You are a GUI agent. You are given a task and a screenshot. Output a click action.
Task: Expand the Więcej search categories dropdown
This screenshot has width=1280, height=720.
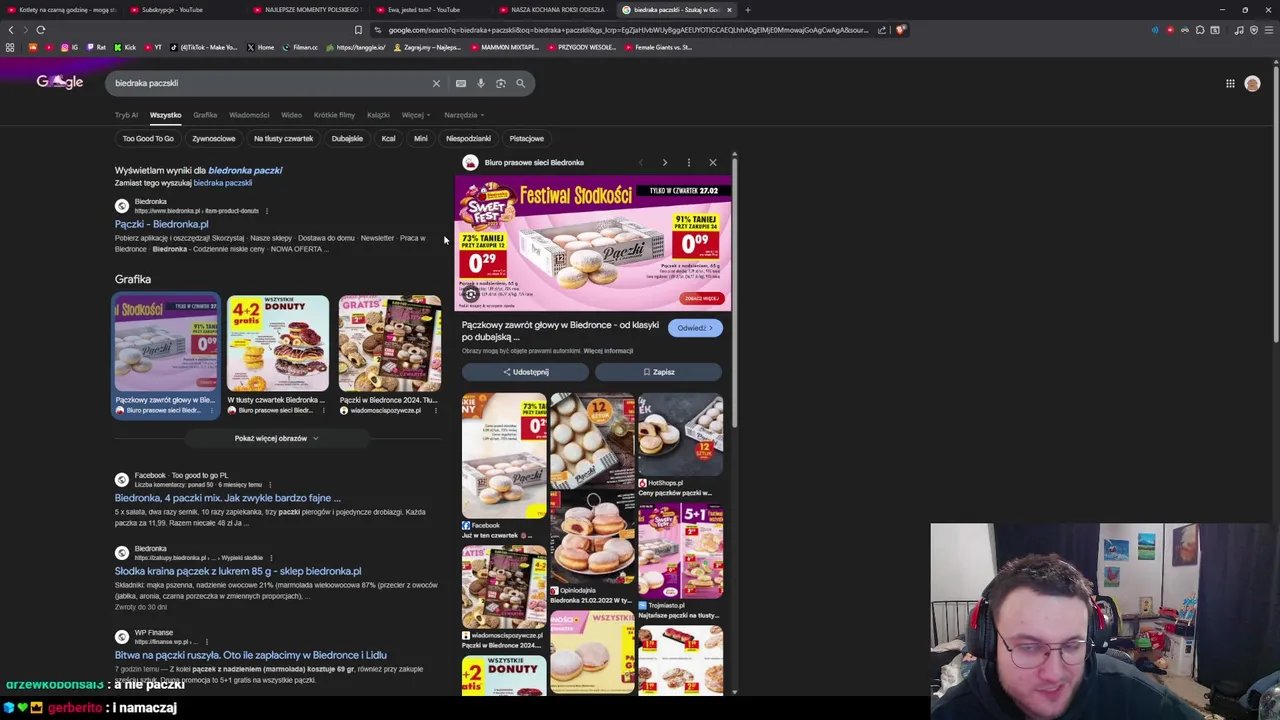pyautogui.click(x=415, y=115)
